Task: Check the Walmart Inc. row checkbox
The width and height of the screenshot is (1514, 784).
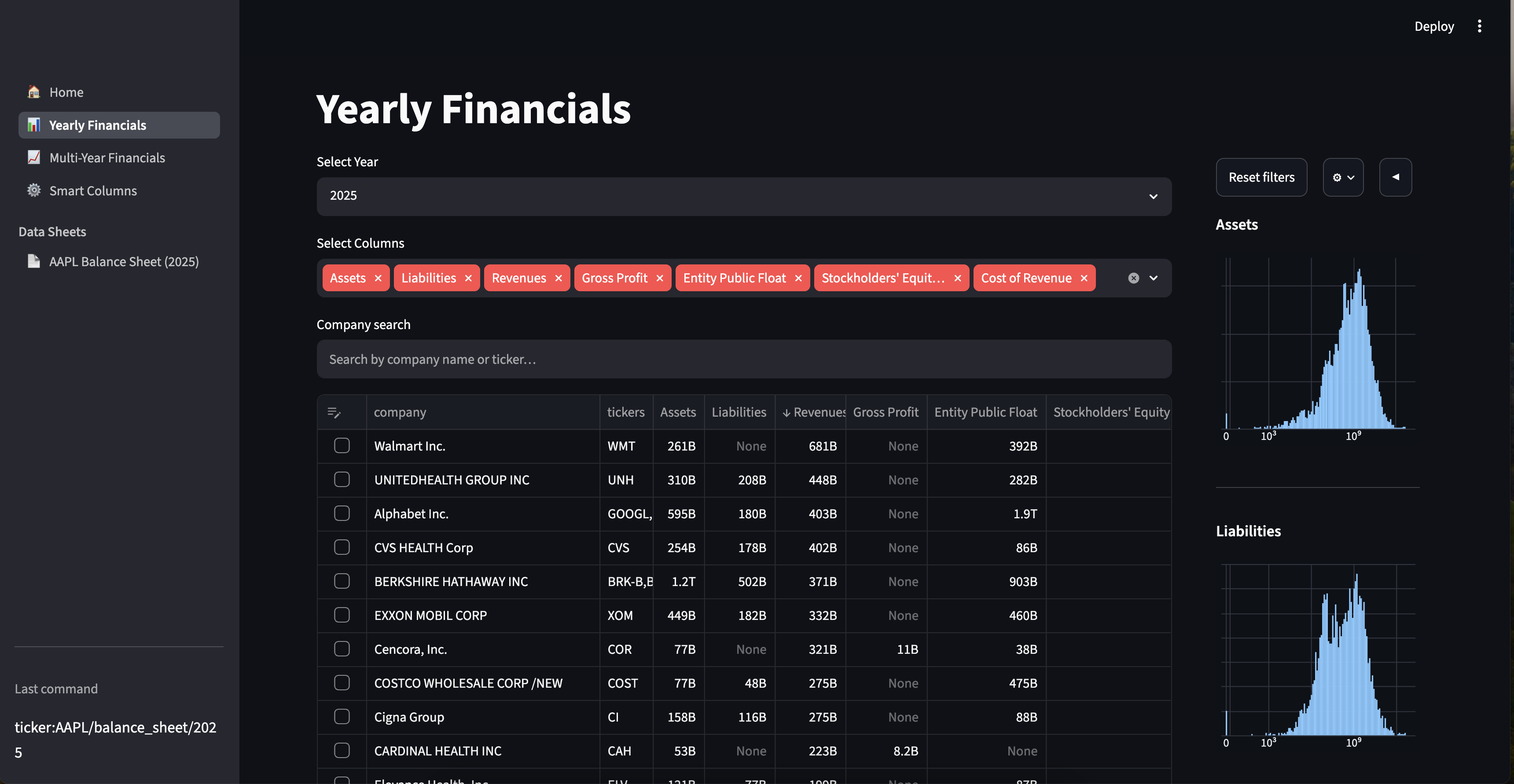Action: 342,446
